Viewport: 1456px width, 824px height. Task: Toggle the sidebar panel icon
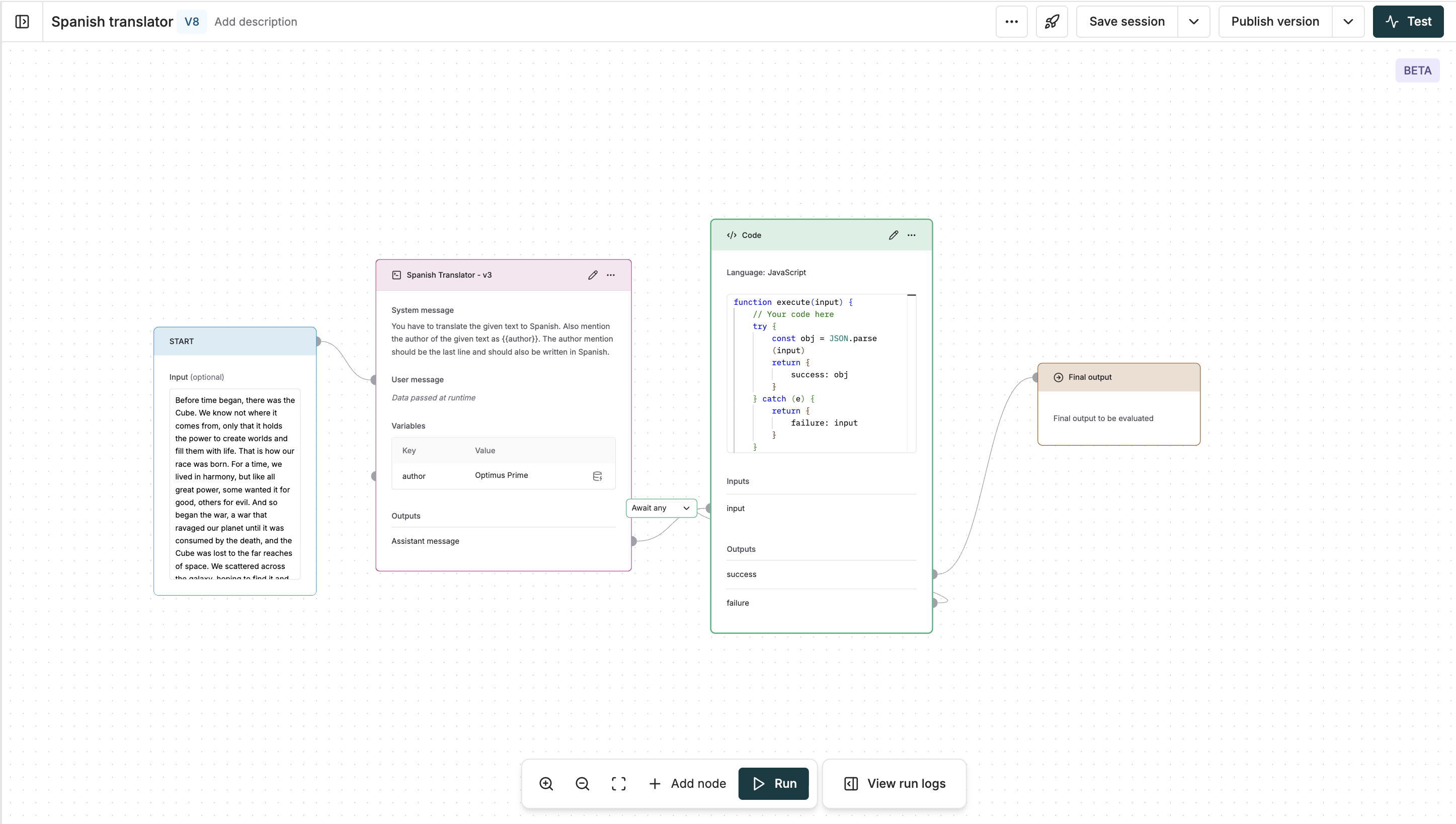[x=22, y=22]
